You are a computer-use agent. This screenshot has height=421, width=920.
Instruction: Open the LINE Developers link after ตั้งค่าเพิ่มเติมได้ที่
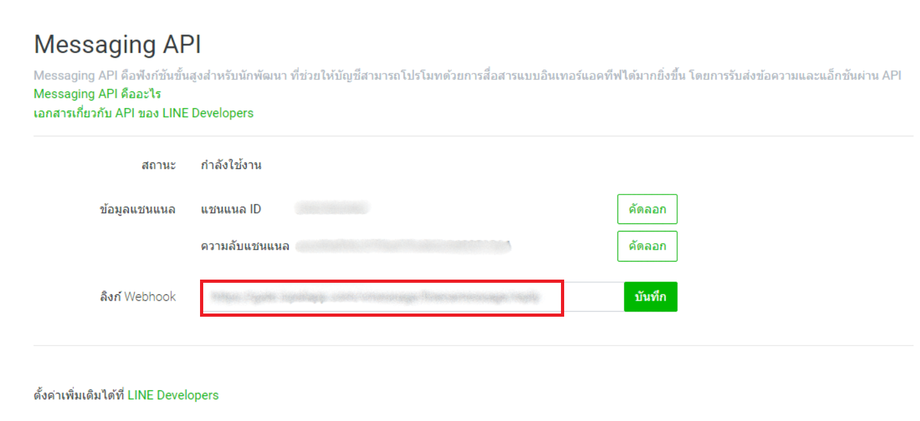(x=173, y=395)
